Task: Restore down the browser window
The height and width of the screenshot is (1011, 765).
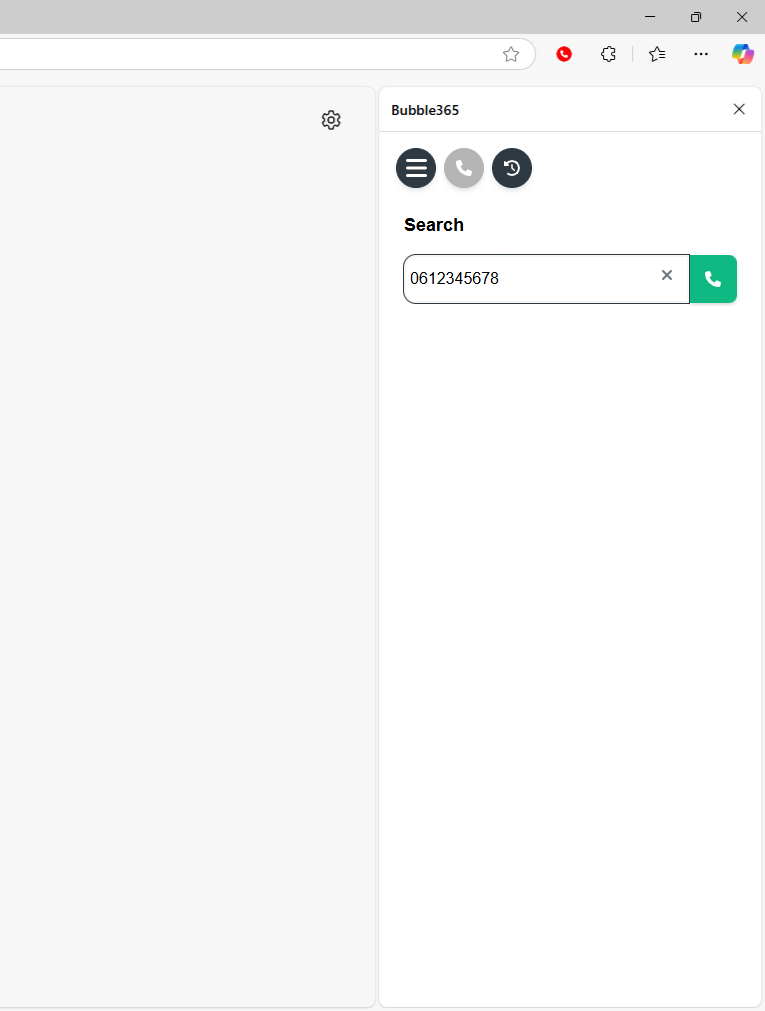Action: click(696, 17)
